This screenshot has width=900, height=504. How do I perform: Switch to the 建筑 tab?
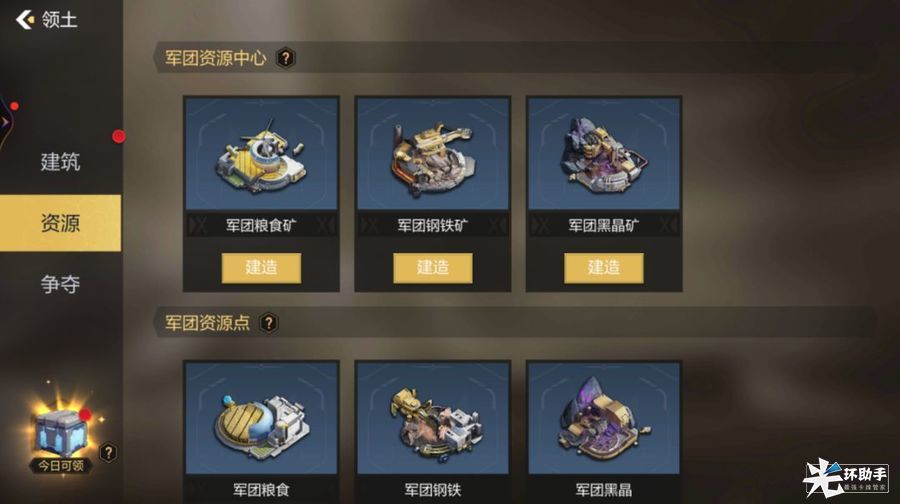[60, 162]
